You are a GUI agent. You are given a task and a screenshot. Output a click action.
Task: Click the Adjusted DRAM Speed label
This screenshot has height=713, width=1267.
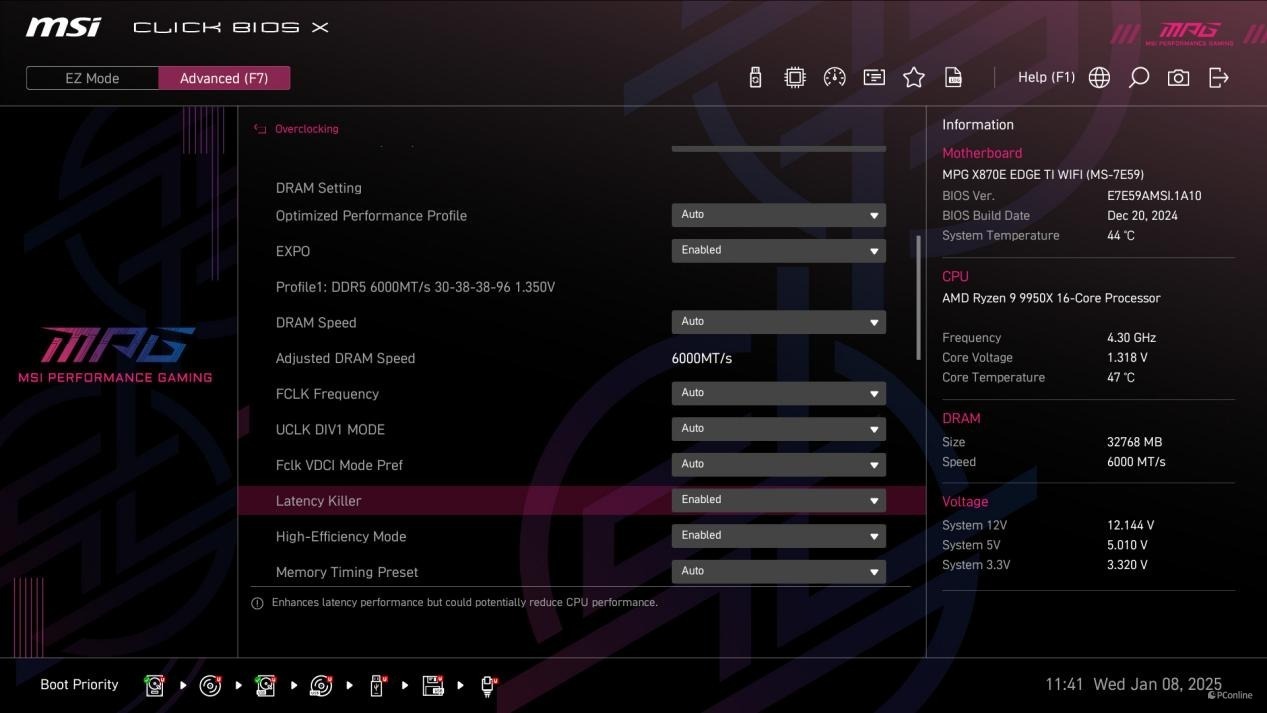pos(345,358)
